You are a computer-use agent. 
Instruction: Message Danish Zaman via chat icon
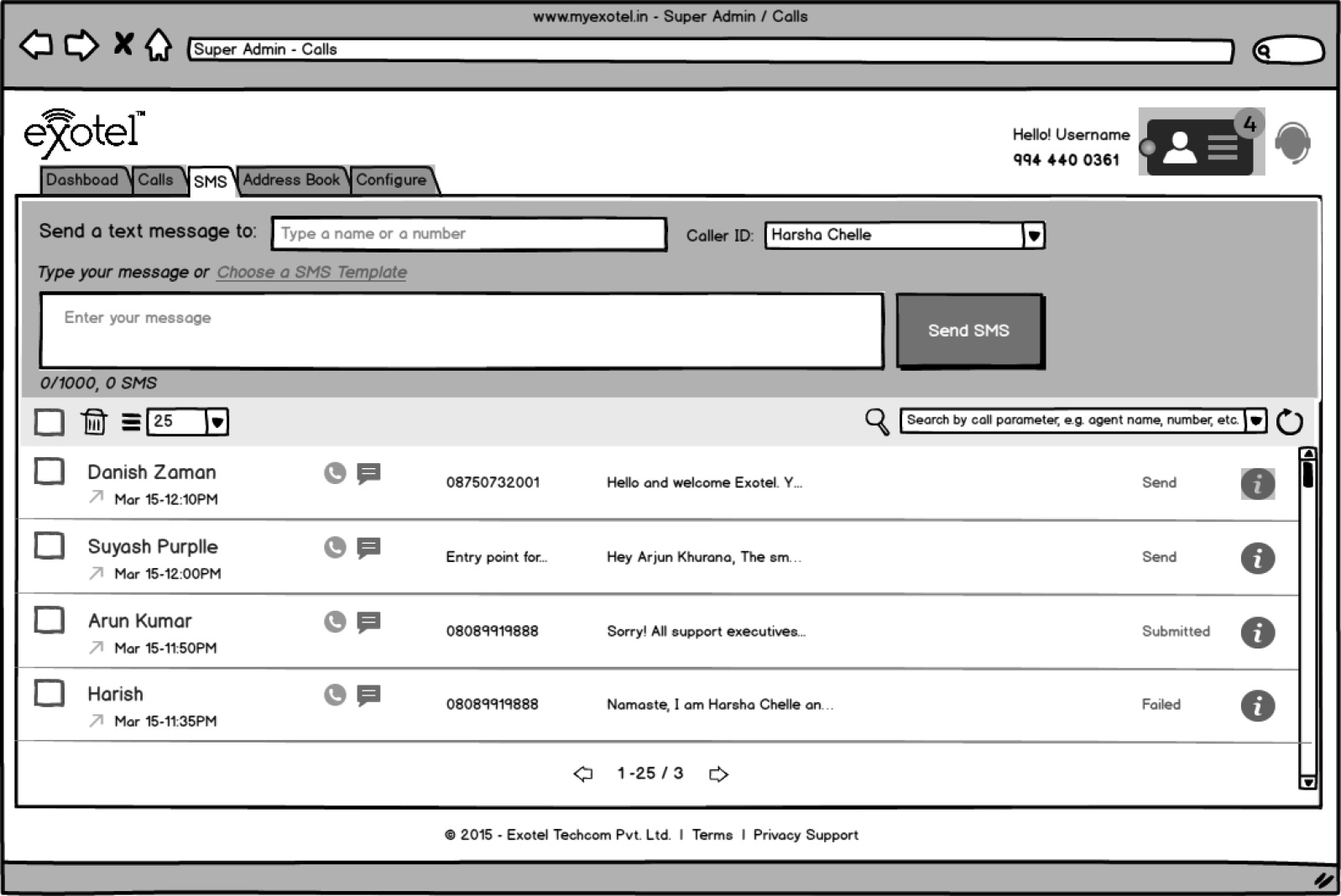pyautogui.click(x=369, y=474)
